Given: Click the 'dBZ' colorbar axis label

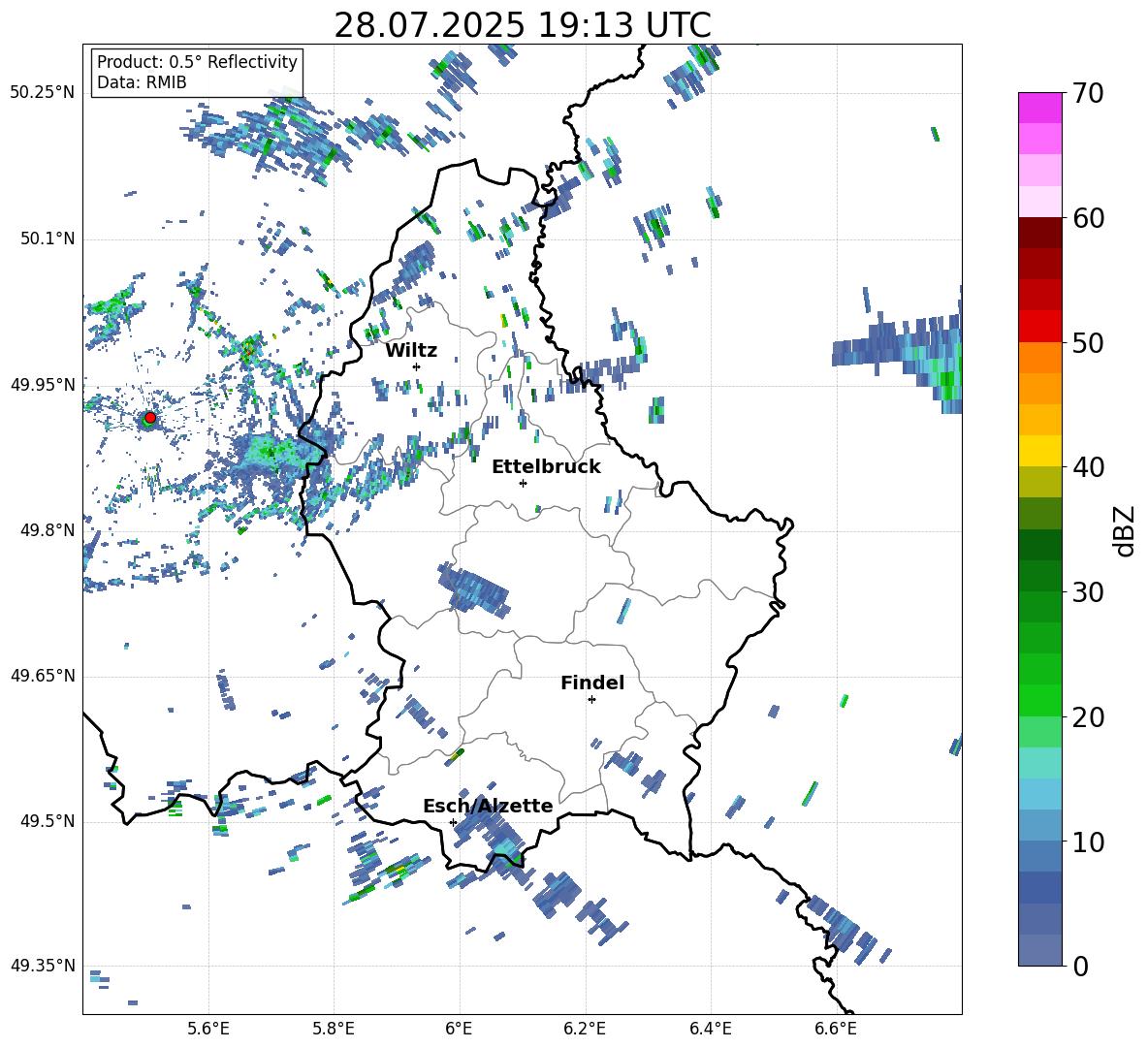Looking at the screenshot, I should [x=1125, y=530].
